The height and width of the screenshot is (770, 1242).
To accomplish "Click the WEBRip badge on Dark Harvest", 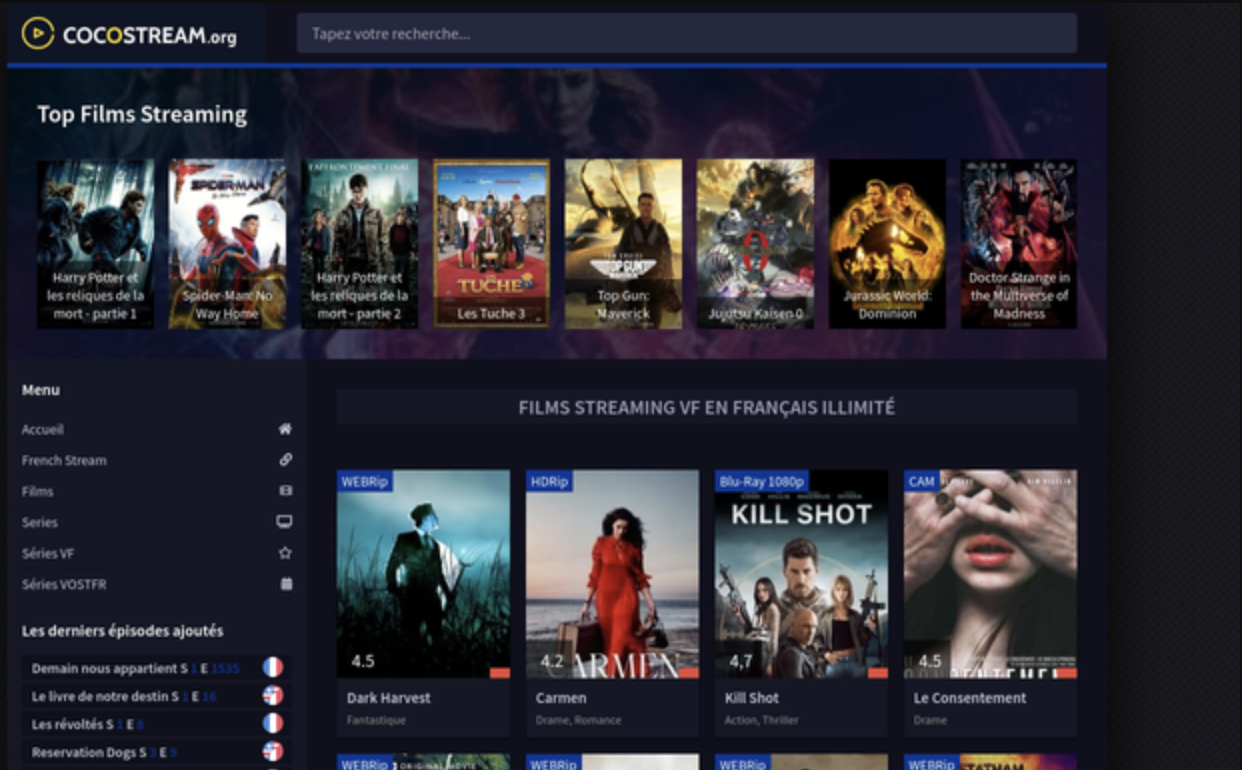I will [x=364, y=481].
